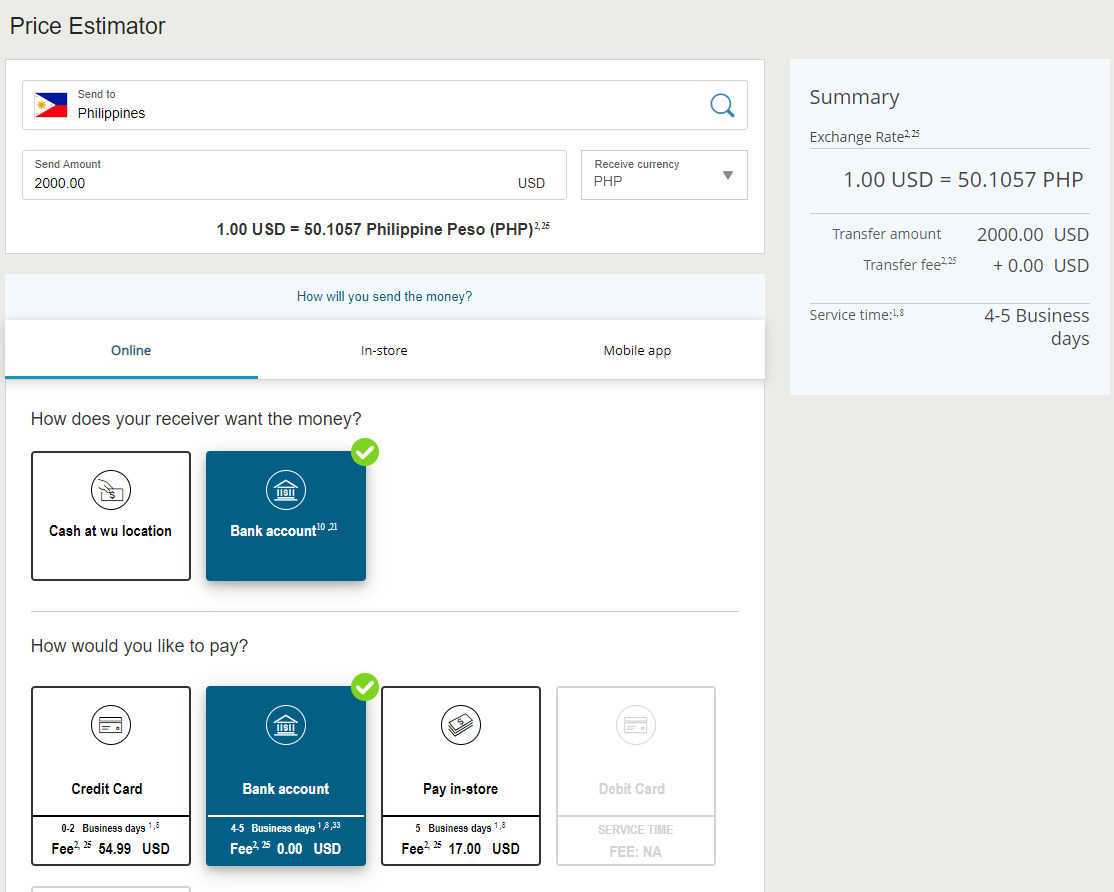Click the Send Amount 2000.00 input field
The image size is (1114, 892).
[294, 175]
